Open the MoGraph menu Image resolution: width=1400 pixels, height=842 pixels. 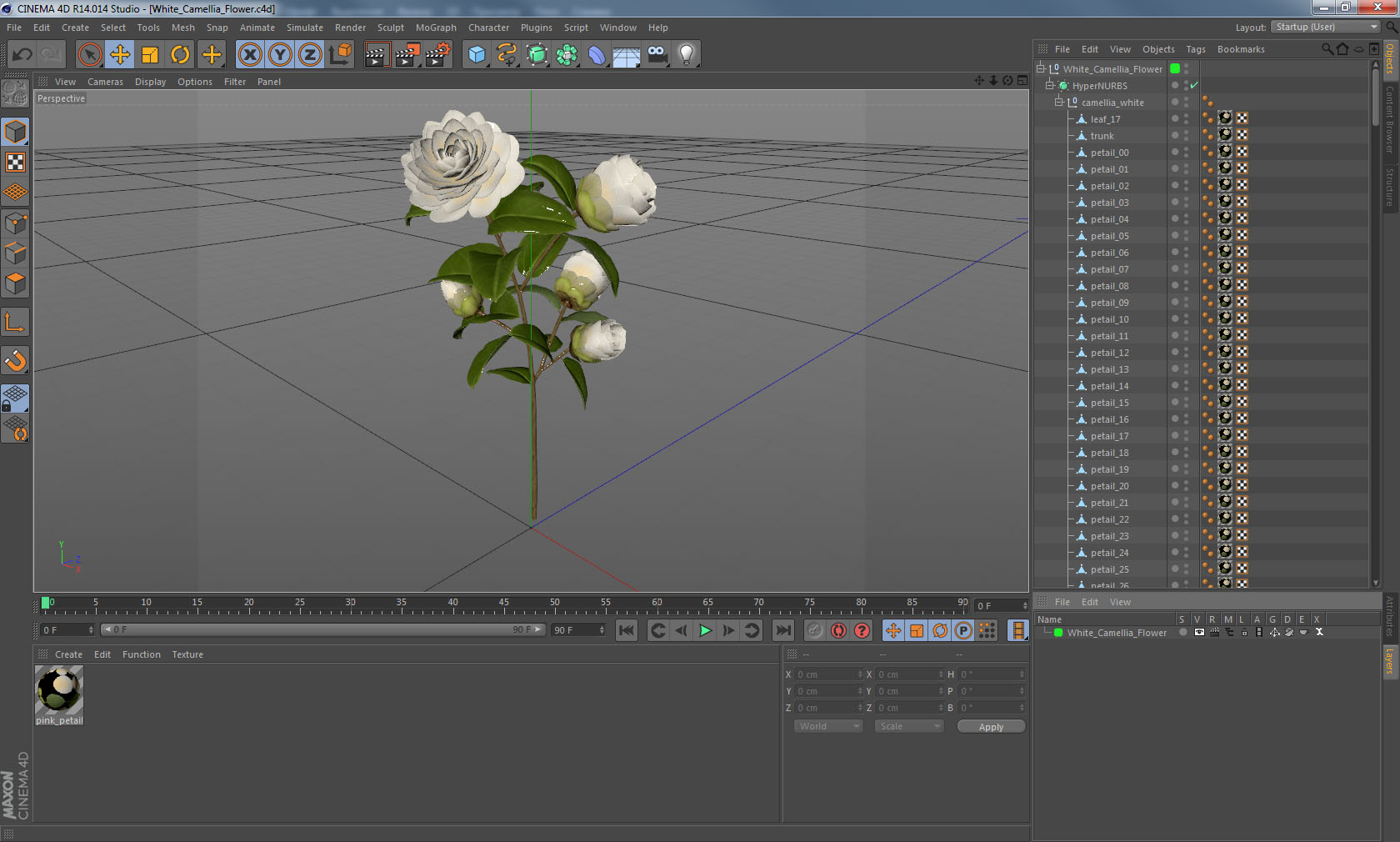click(x=436, y=28)
